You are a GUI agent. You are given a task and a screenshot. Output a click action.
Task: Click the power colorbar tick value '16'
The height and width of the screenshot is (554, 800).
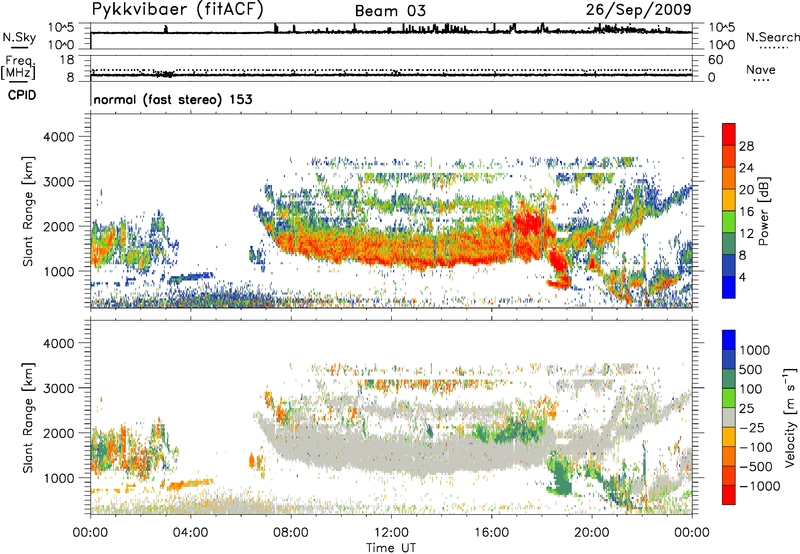click(746, 212)
